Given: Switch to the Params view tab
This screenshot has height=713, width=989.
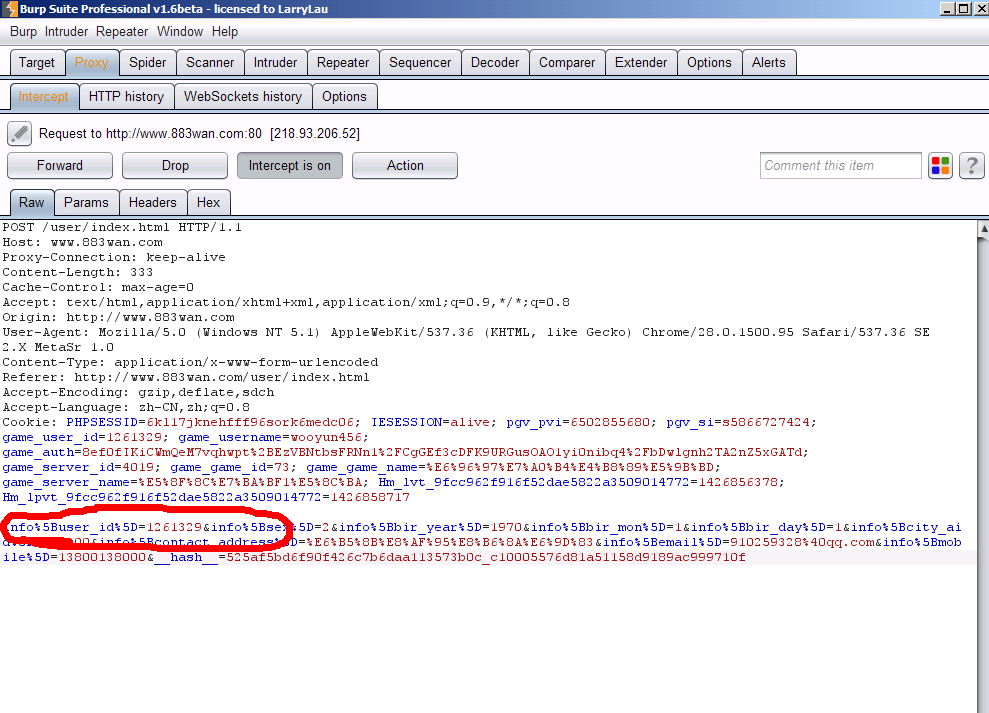Looking at the screenshot, I should tap(86, 203).
